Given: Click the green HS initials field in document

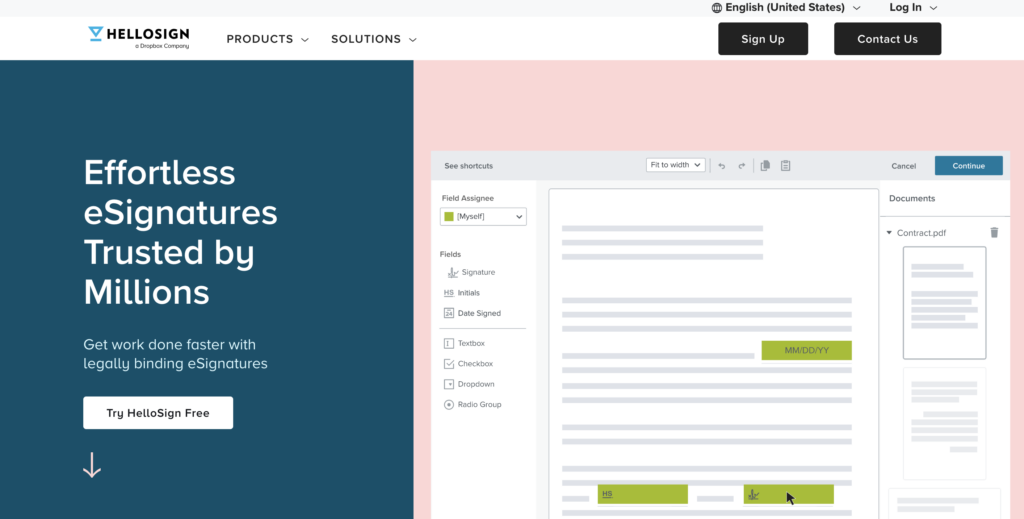Looking at the screenshot, I should [643, 494].
